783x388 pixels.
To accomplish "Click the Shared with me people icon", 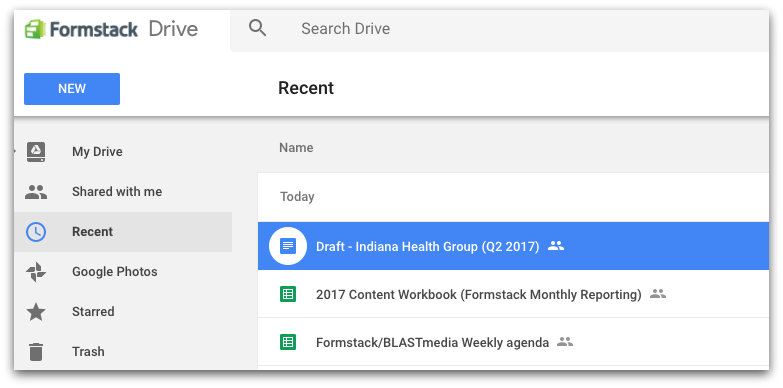I will [x=36, y=192].
